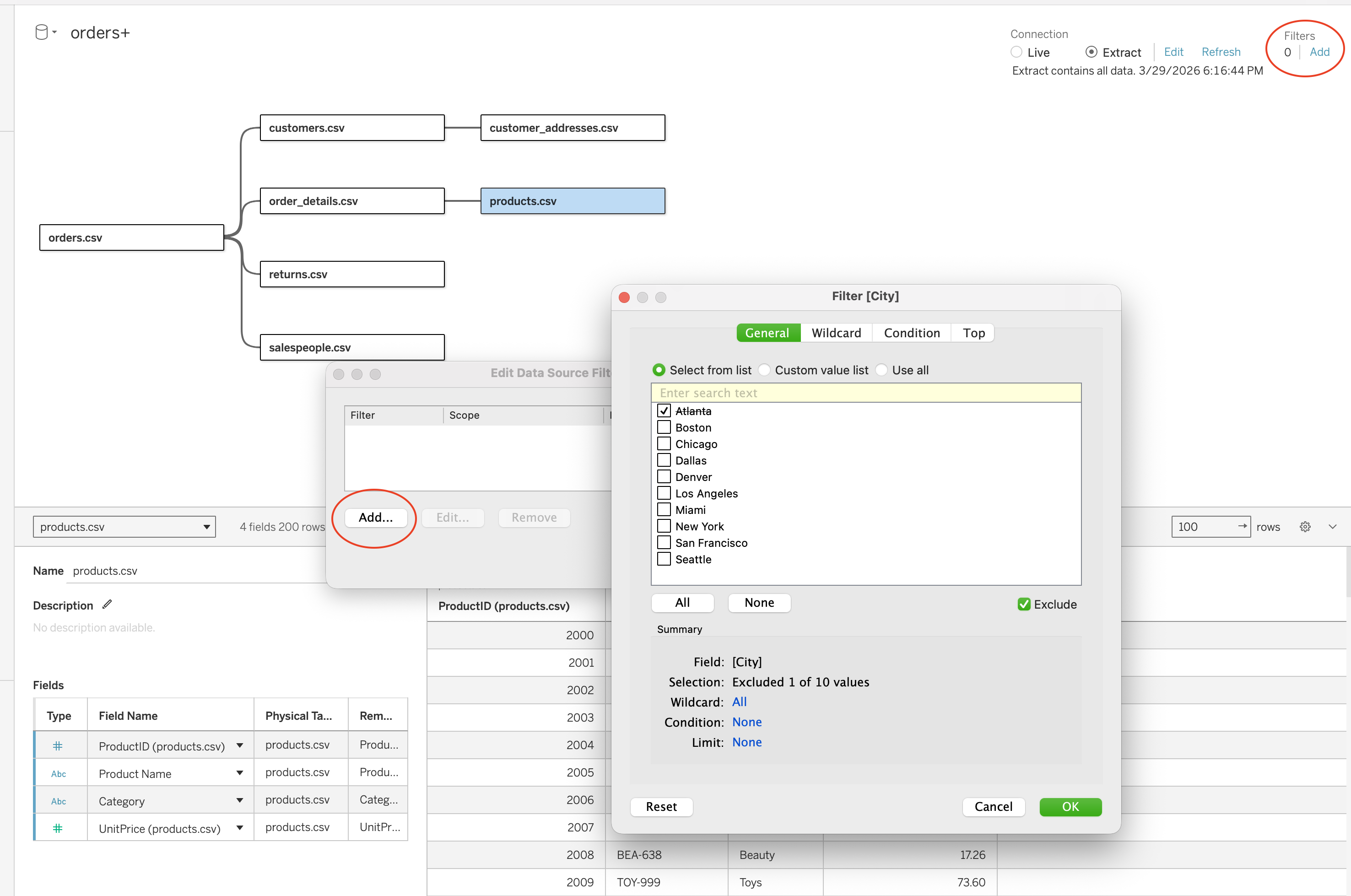Click UnitPrice number type icon
The height and width of the screenshot is (896, 1351).
point(58,828)
